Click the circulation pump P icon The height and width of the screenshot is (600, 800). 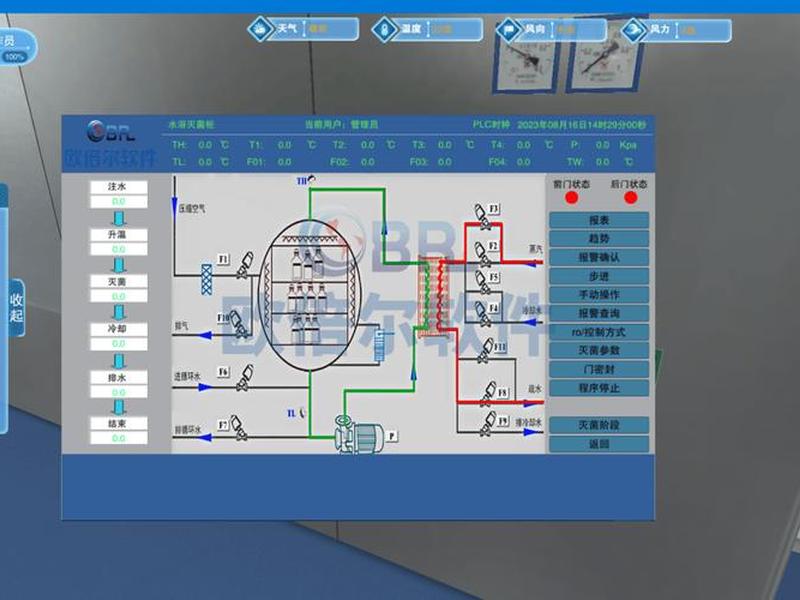pos(359,435)
